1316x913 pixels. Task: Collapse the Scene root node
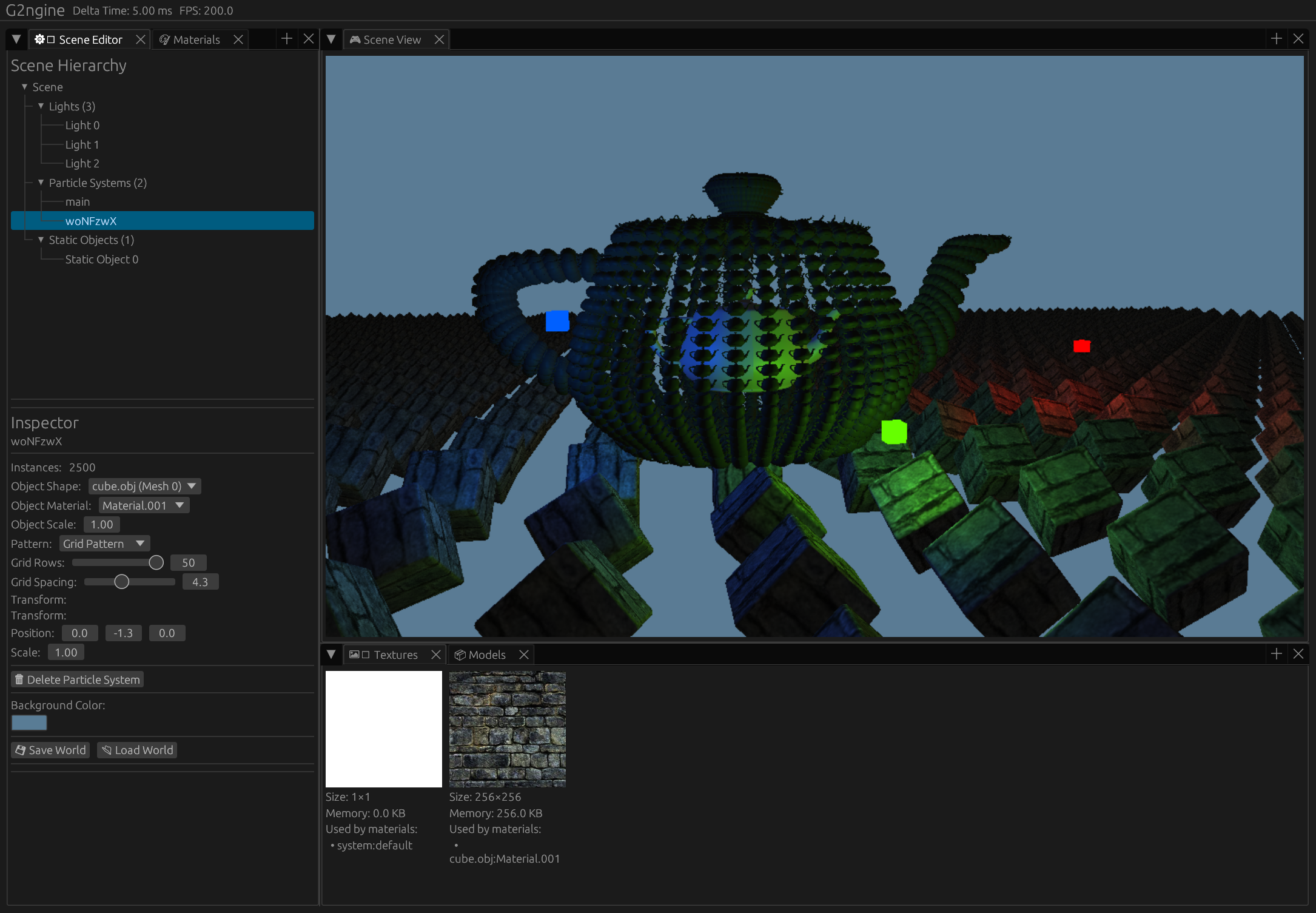(x=25, y=87)
